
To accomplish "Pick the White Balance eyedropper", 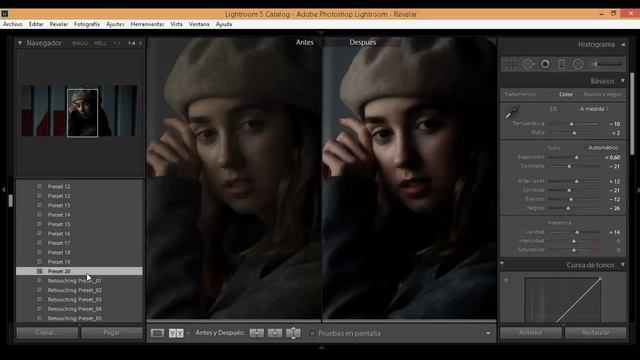I will [512, 112].
